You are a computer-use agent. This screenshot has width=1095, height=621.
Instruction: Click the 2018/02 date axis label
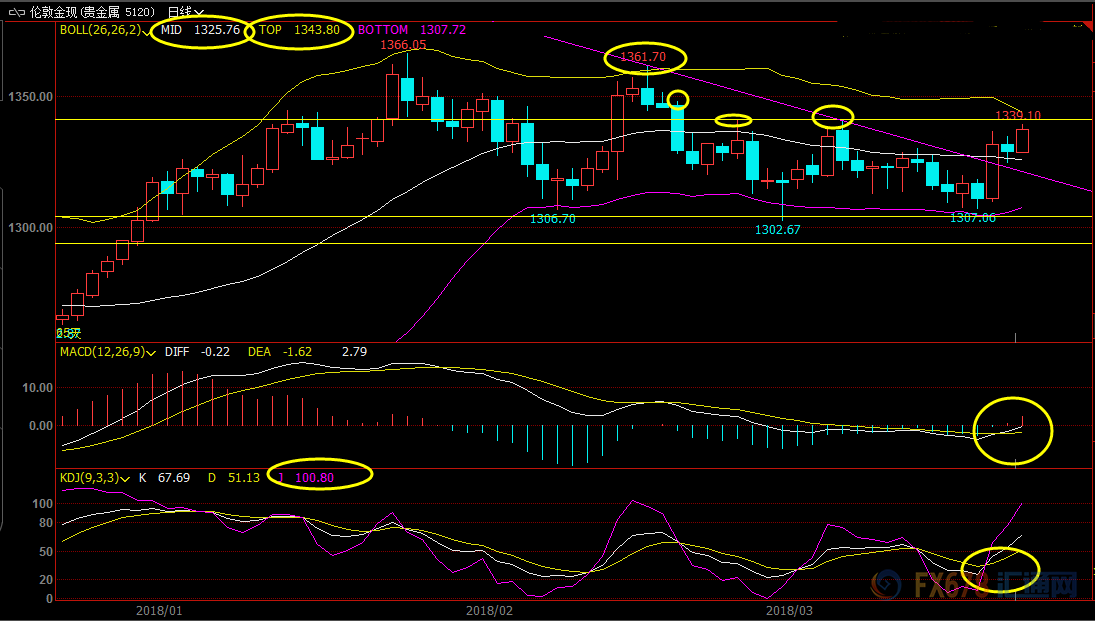pyautogui.click(x=490, y=611)
